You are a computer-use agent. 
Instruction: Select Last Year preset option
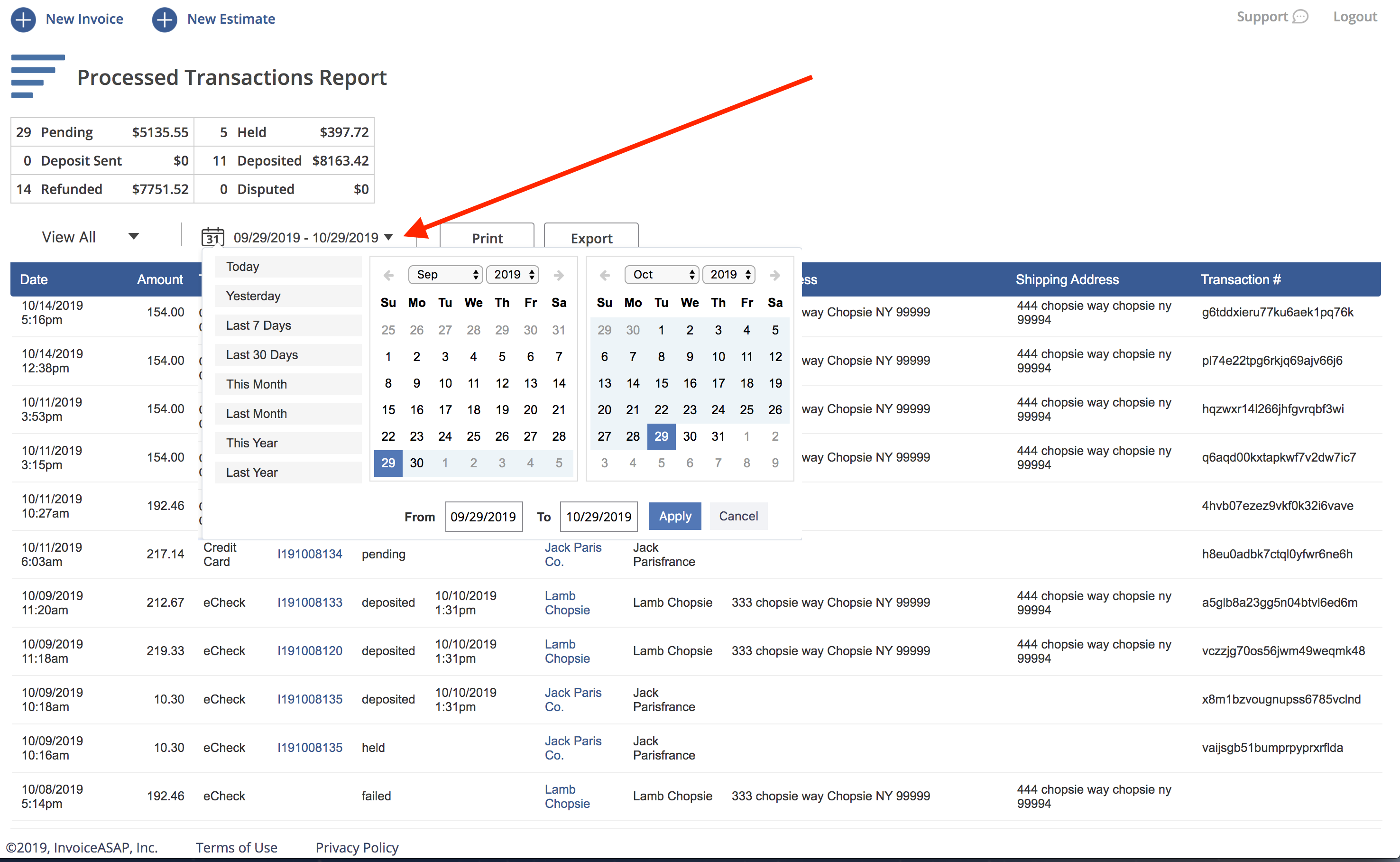click(x=288, y=472)
